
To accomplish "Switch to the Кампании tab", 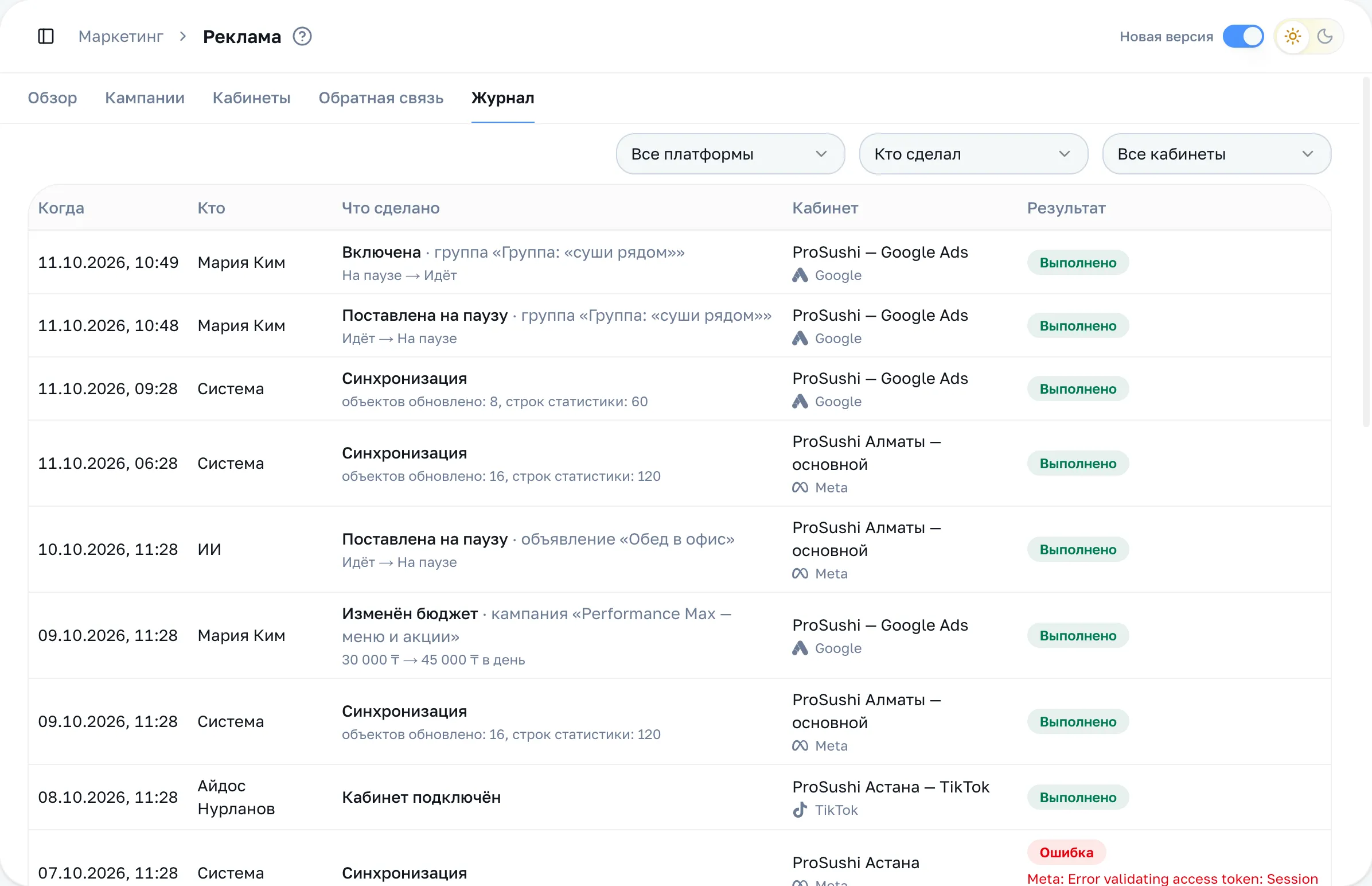I will 145,98.
